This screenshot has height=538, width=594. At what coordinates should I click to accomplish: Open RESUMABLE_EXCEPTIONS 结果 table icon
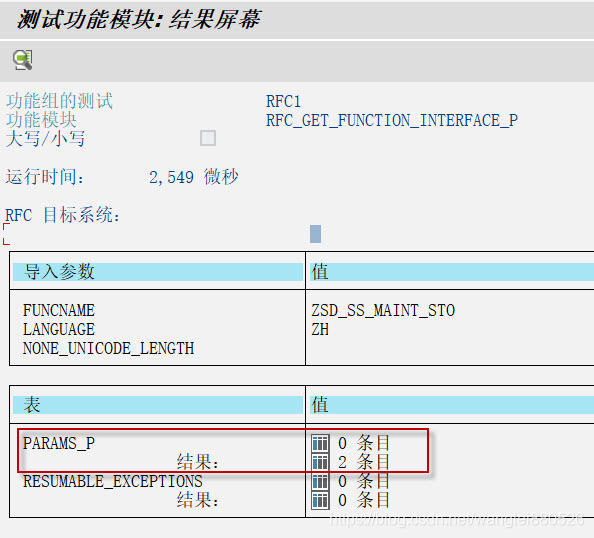[320, 500]
